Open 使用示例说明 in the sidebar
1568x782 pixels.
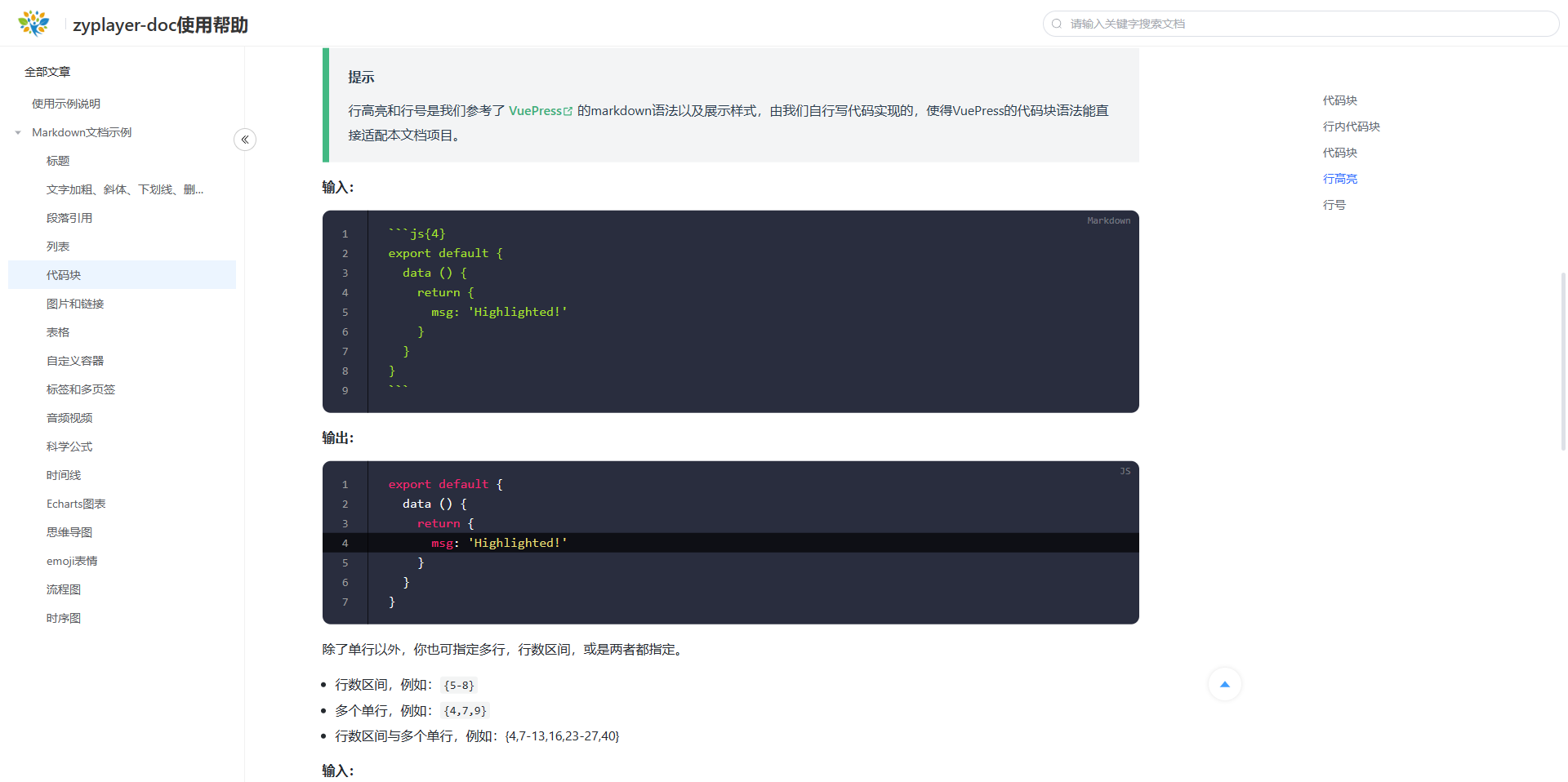(66, 104)
